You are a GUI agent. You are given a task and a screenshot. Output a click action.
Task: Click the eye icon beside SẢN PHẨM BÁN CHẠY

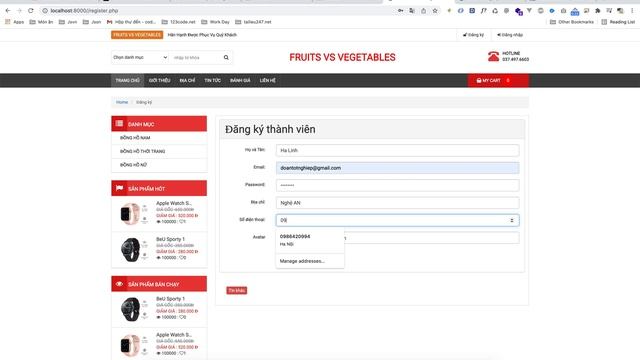click(x=119, y=284)
